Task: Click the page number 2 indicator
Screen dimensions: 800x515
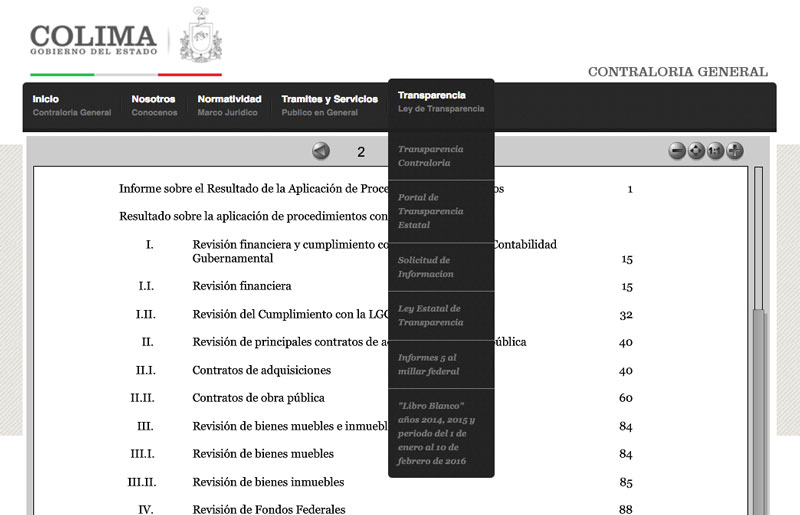Action: 361,152
